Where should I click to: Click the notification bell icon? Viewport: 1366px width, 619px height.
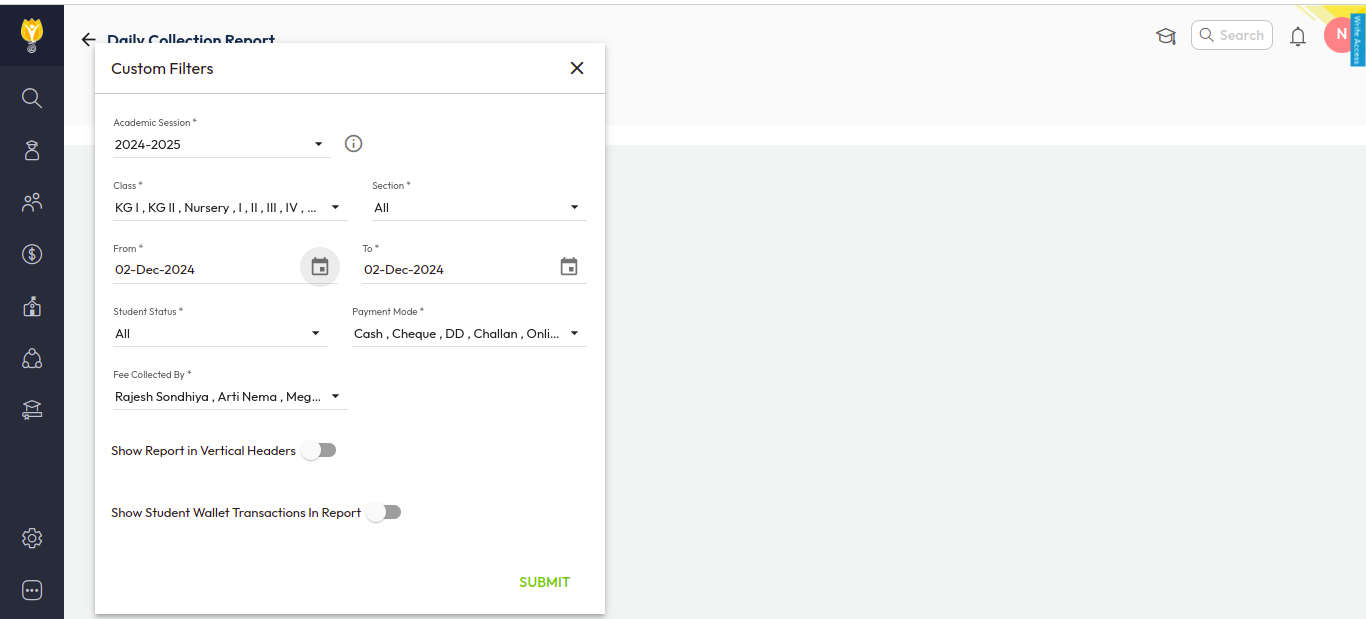tap(1298, 36)
